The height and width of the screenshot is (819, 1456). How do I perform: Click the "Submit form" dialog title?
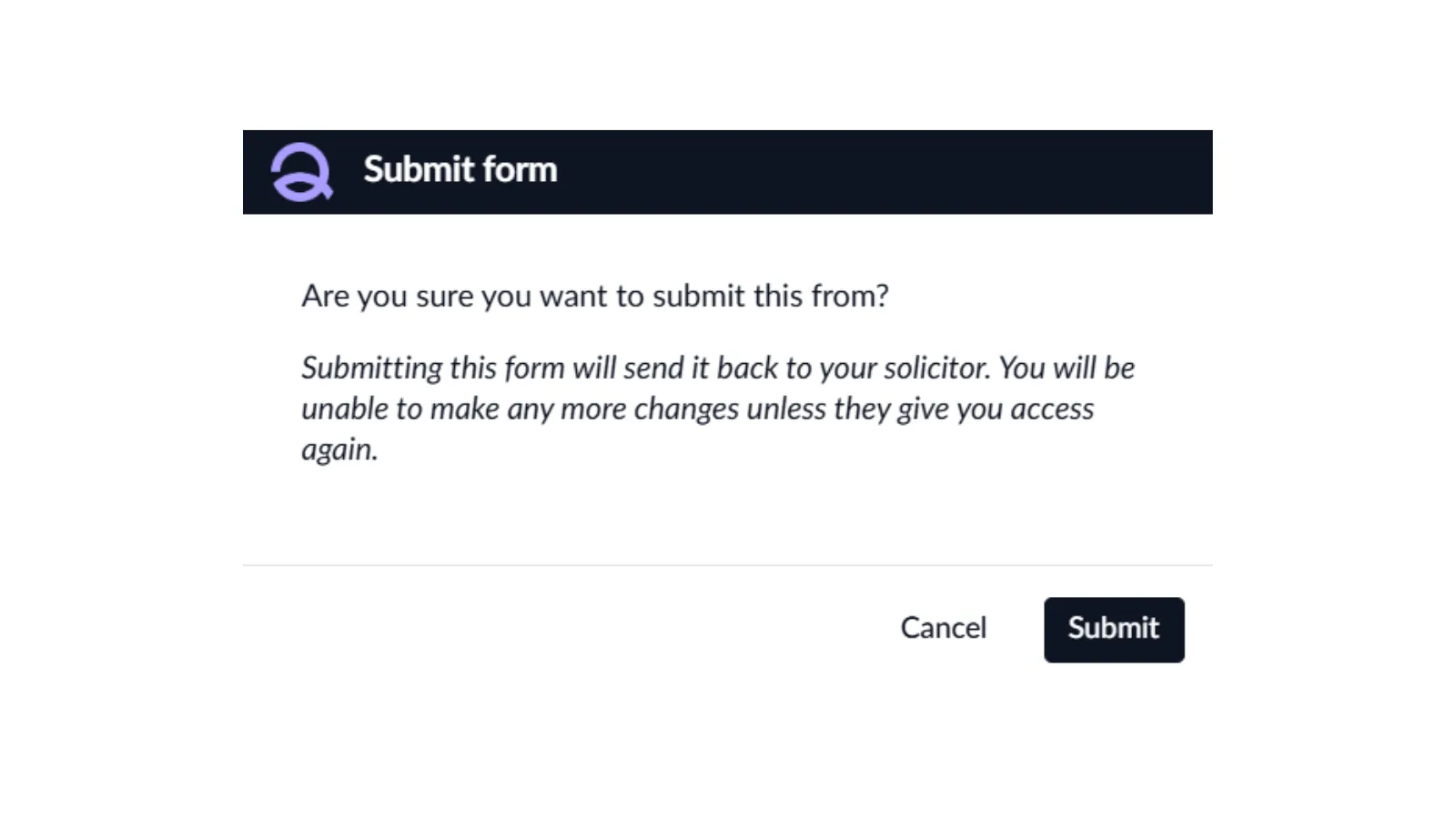click(460, 170)
